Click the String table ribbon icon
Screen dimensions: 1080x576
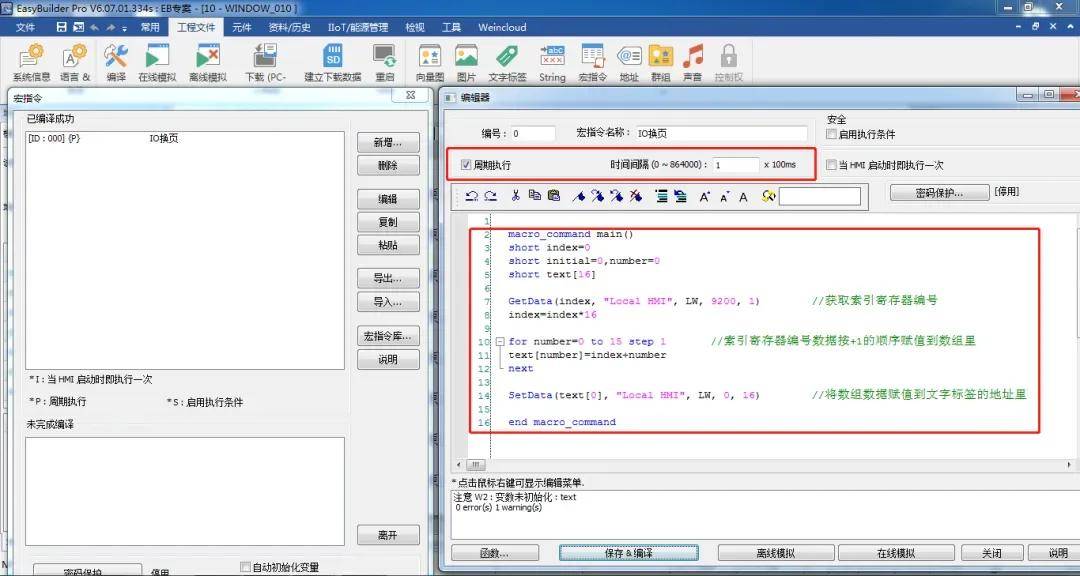[552, 61]
